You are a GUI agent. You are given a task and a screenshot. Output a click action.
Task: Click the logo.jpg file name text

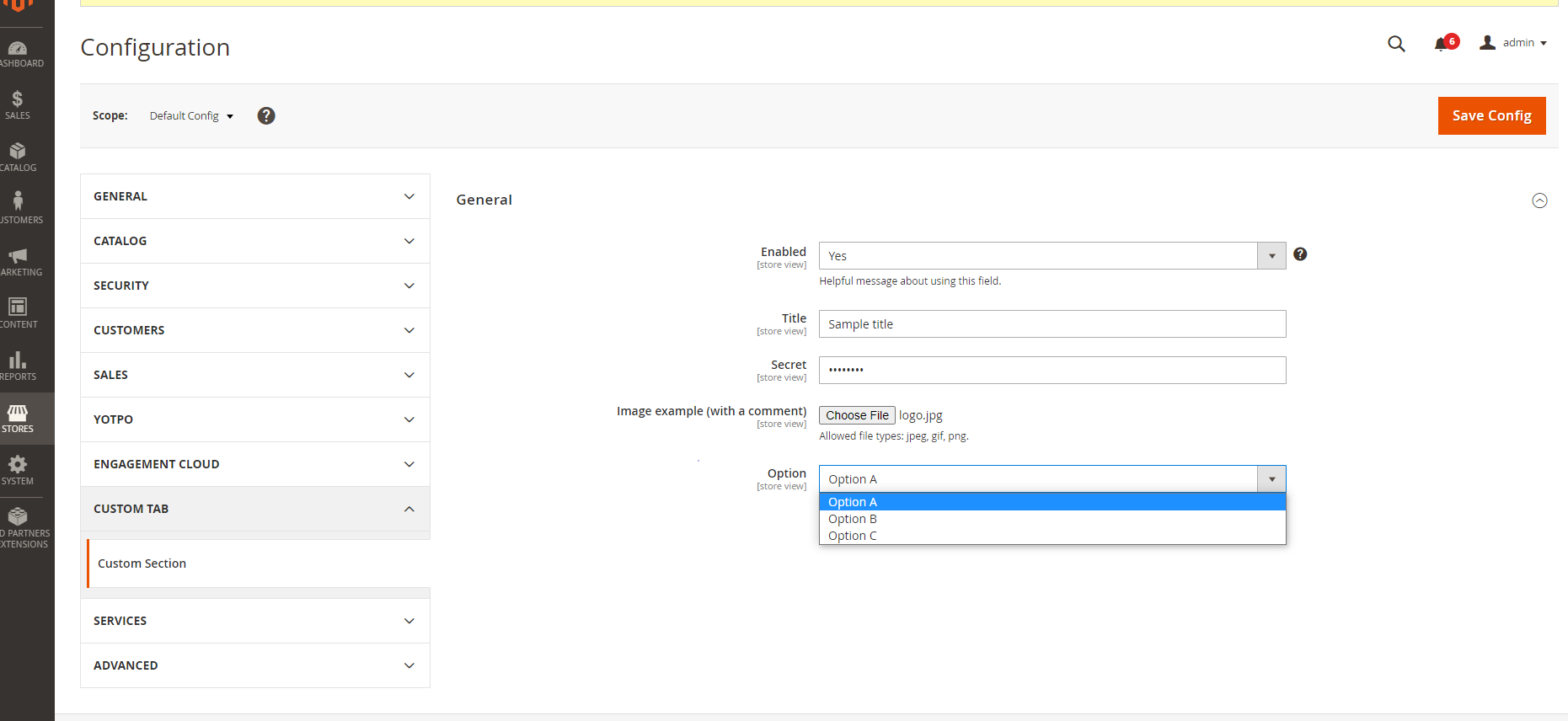click(921, 415)
